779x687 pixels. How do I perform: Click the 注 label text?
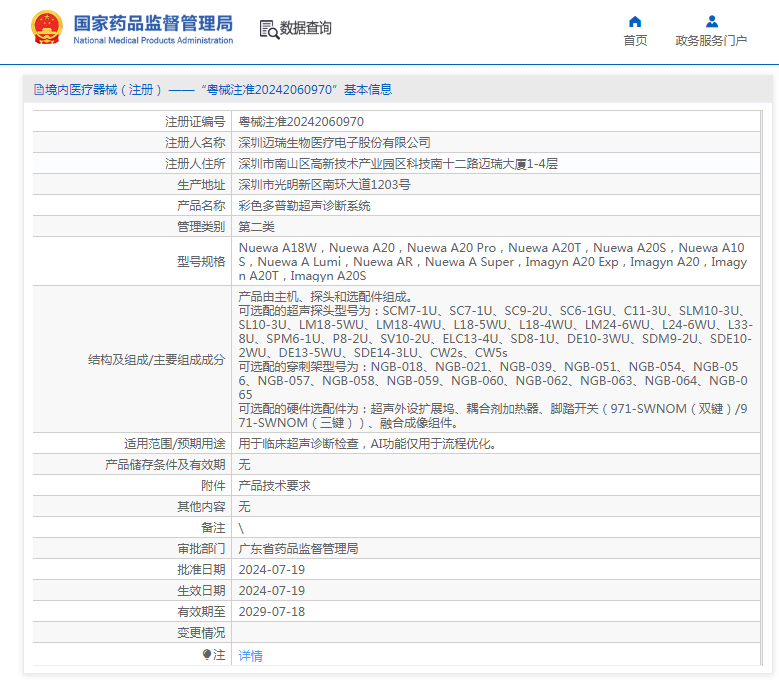(219, 655)
